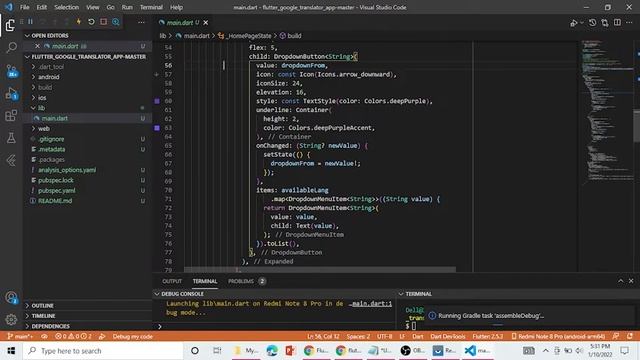Open the Explorer view in activity bar
This screenshot has width=640, height=360.
click(11, 25)
